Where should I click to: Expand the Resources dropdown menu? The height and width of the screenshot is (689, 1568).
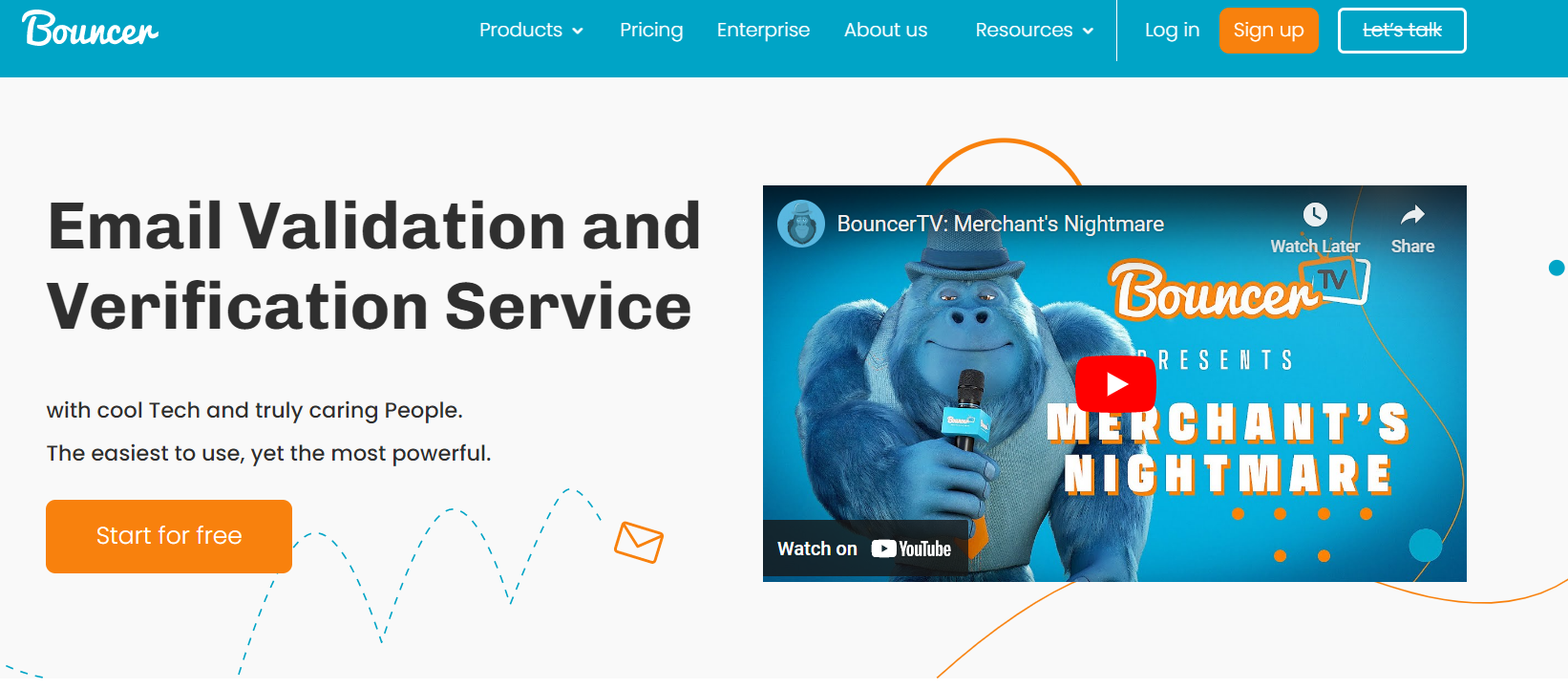click(1034, 30)
